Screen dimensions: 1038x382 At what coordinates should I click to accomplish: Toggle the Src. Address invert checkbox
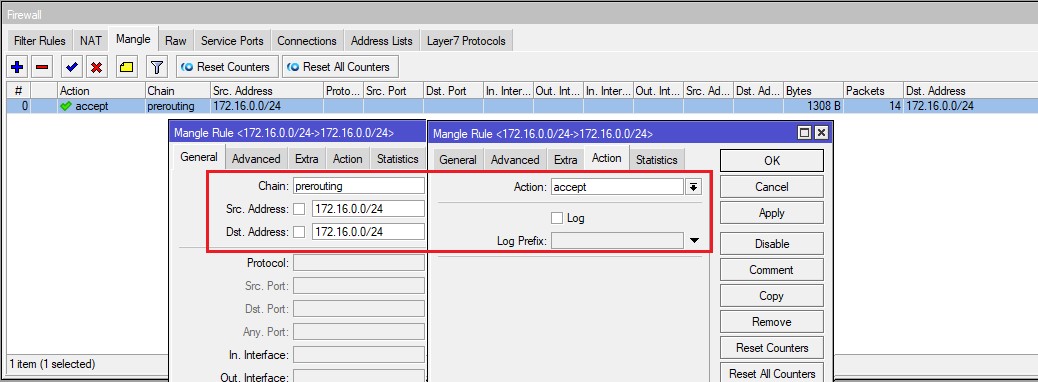pyautogui.click(x=299, y=209)
